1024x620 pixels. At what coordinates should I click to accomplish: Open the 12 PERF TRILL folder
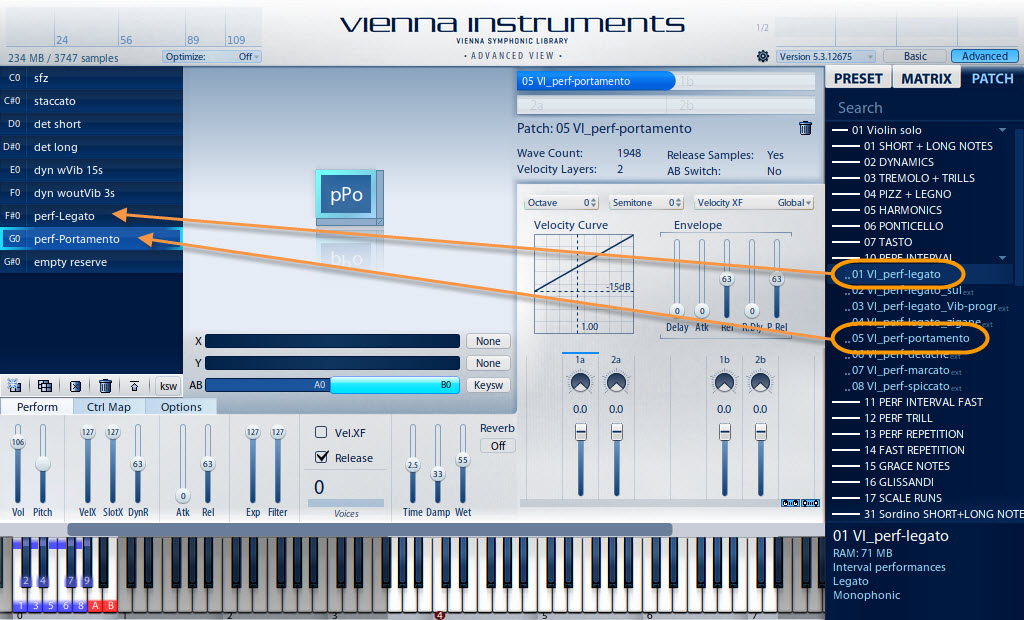click(x=898, y=418)
